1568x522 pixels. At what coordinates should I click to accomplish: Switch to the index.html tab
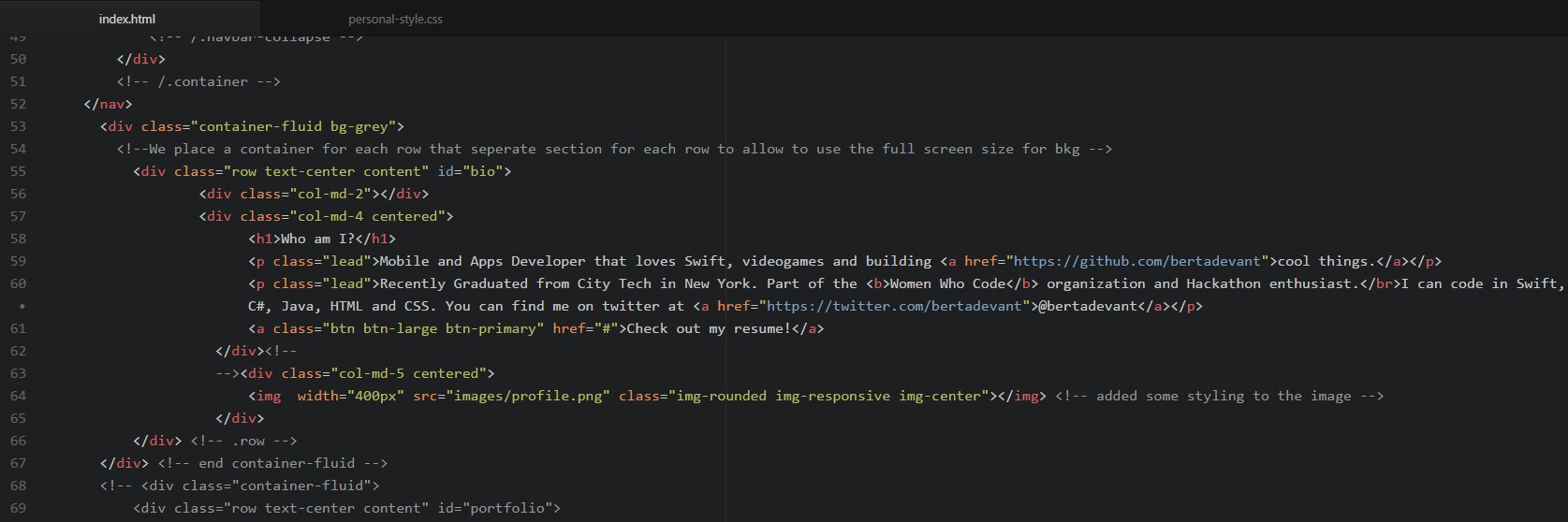pyautogui.click(x=127, y=19)
